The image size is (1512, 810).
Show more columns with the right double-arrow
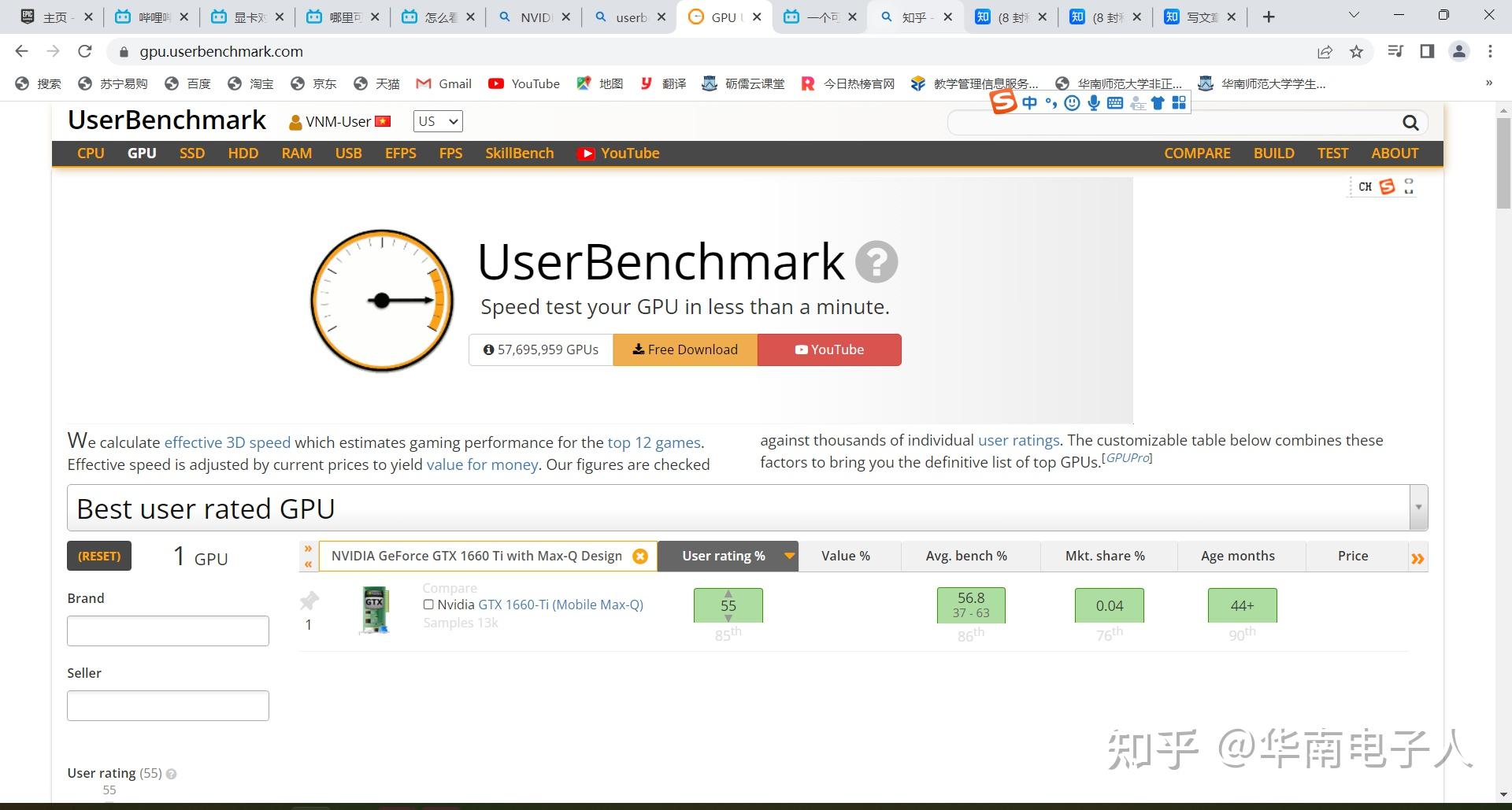[1417, 558]
